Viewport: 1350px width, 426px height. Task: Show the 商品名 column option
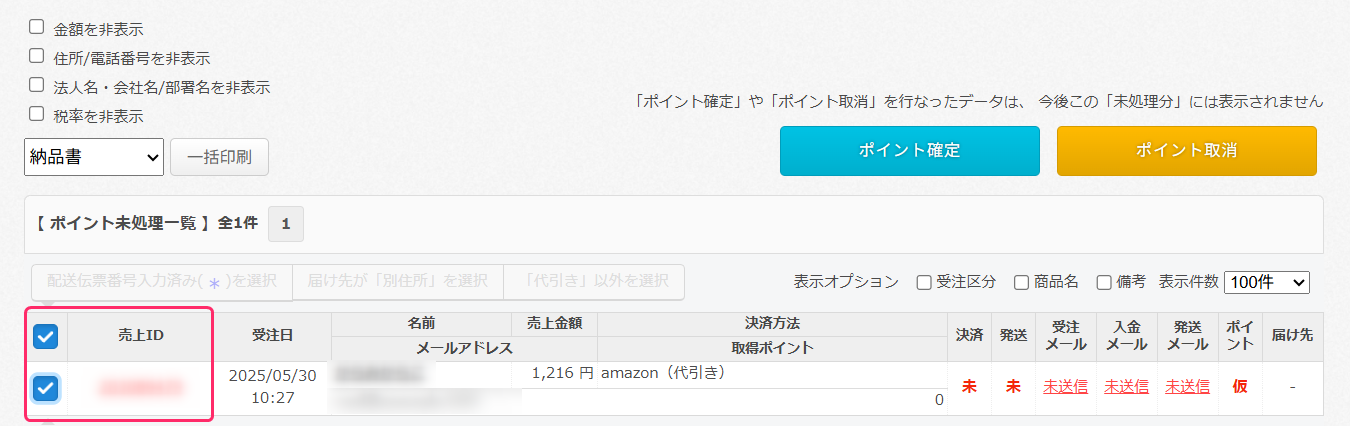1021,283
